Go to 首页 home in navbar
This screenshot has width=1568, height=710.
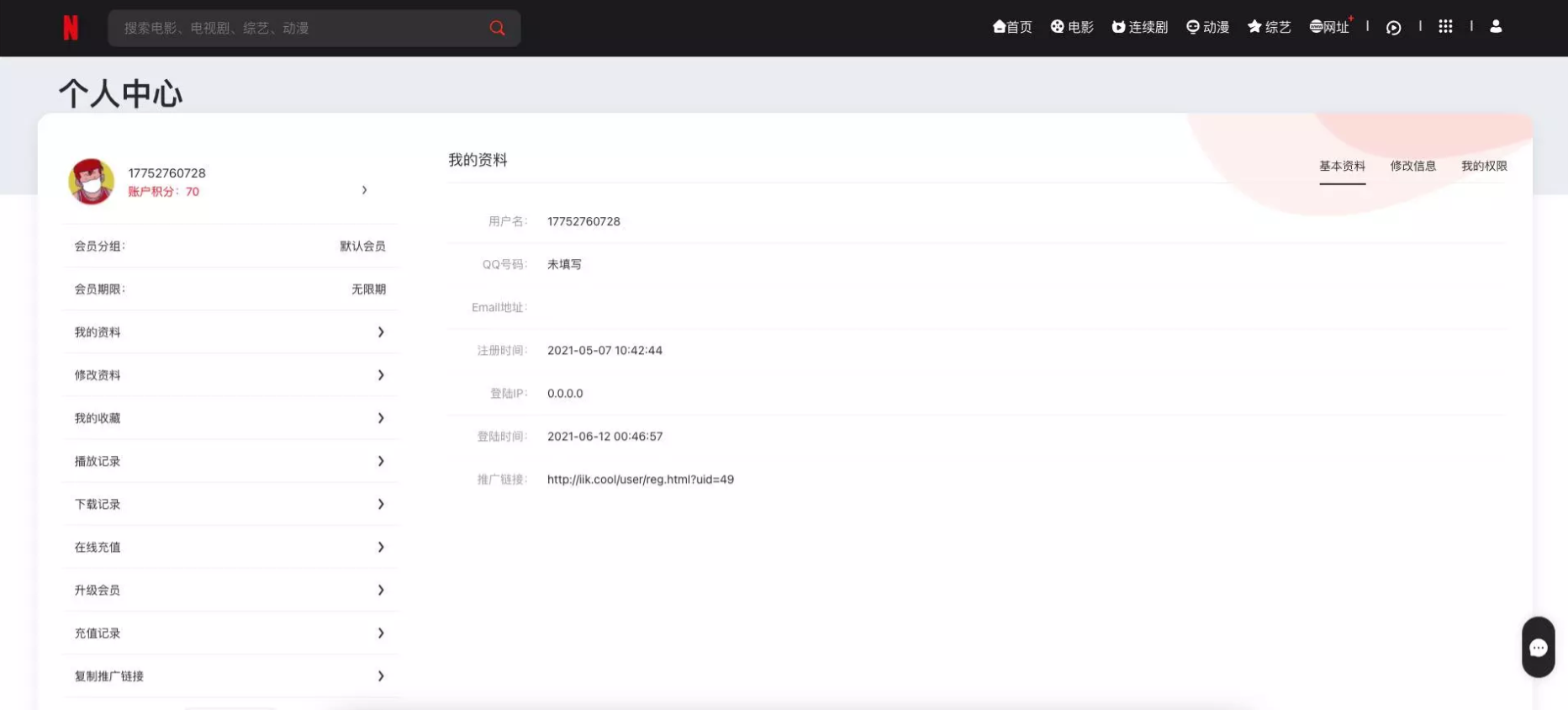point(1012,27)
